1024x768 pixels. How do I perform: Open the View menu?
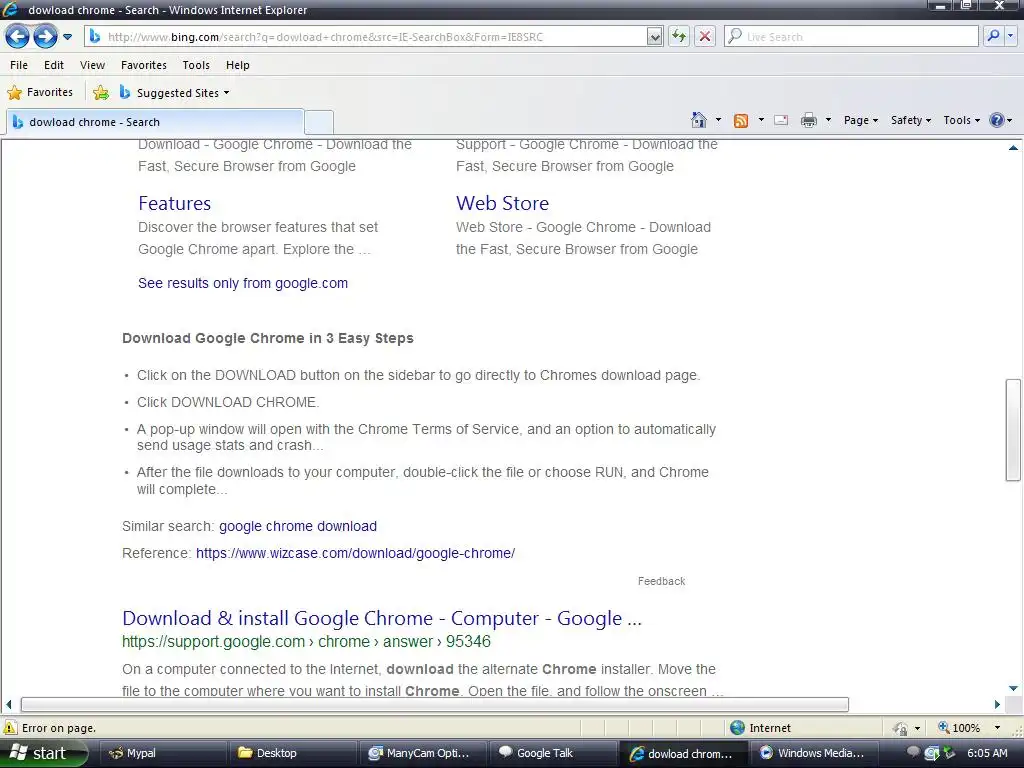click(x=92, y=65)
